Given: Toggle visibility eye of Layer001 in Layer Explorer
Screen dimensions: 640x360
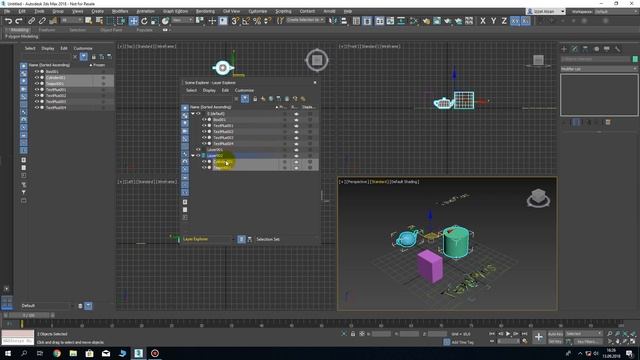Looking at the screenshot, I should tap(198, 150).
